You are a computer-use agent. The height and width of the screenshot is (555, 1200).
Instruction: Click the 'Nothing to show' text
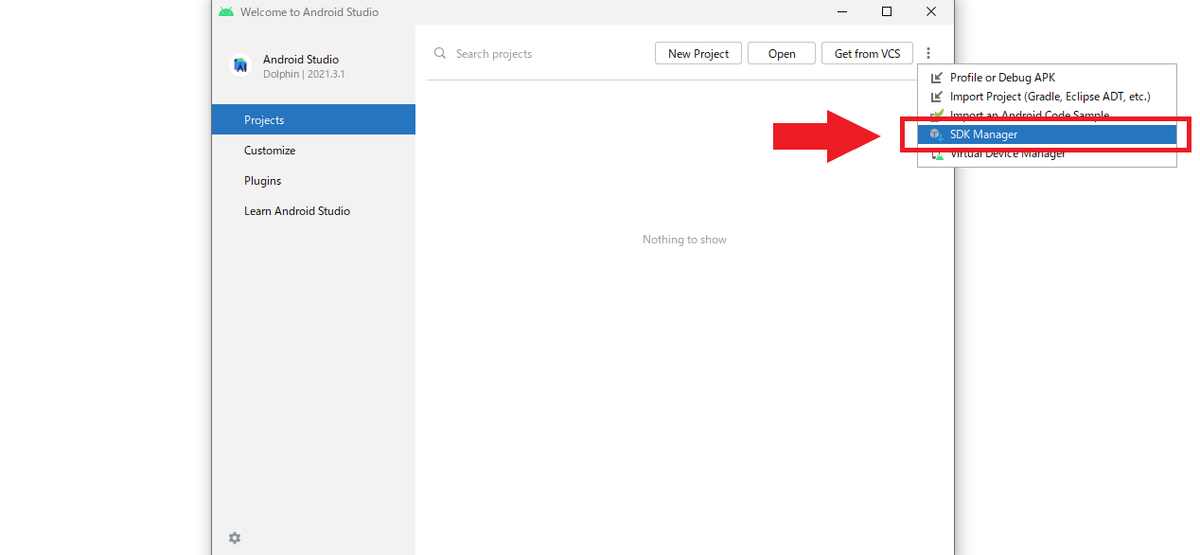click(685, 240)
